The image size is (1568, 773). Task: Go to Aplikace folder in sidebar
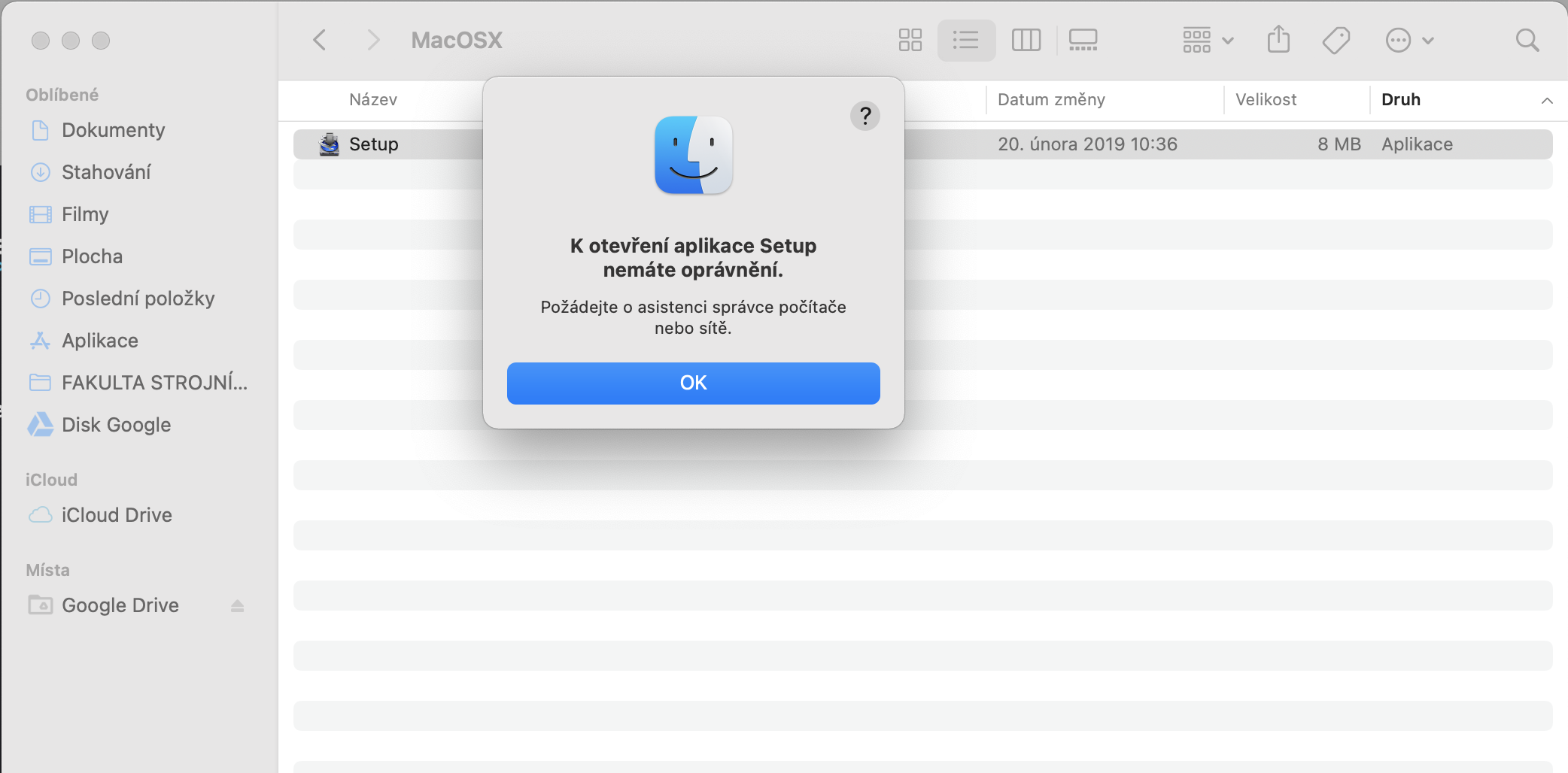click(99, 341)
